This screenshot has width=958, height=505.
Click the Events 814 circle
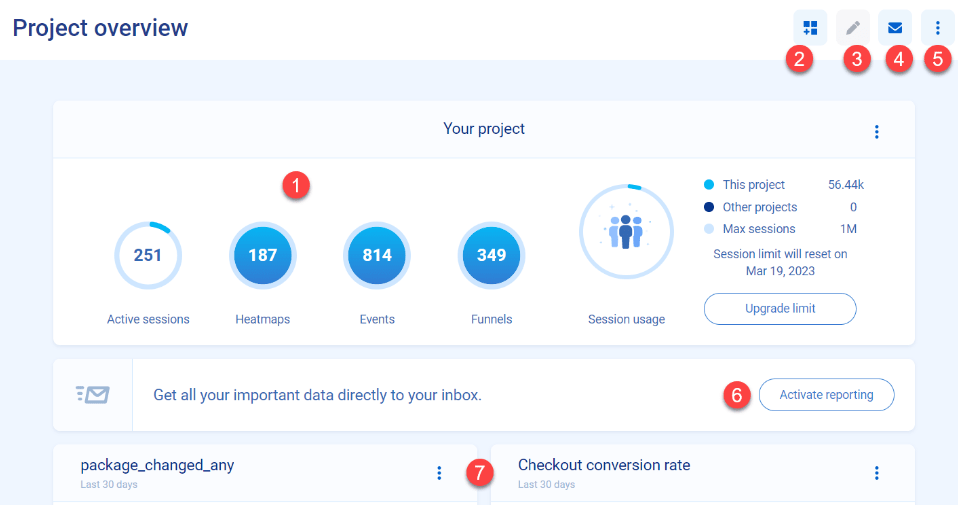[x=377, y=255]
